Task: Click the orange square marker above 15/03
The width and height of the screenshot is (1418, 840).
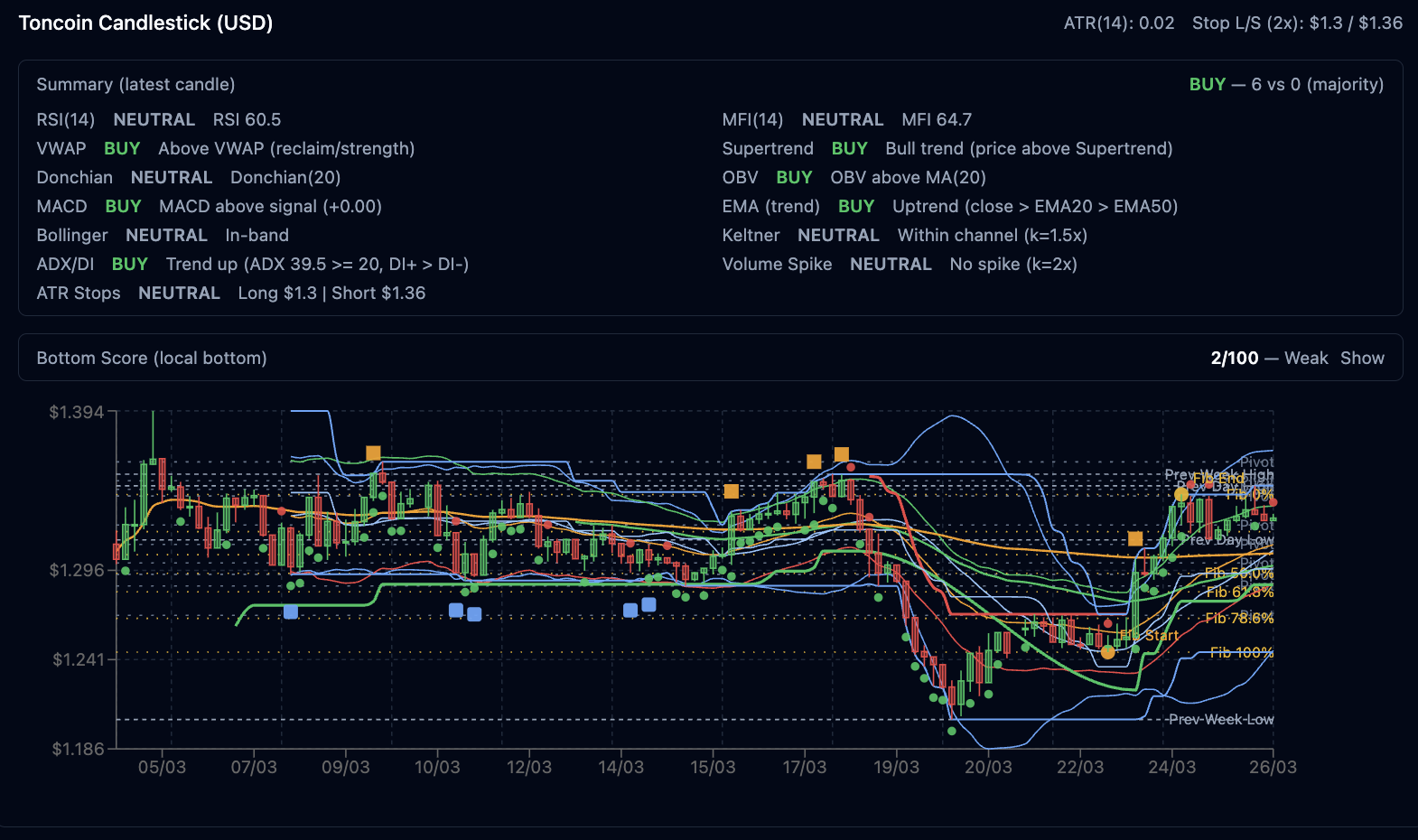Action: pos(732,491)
